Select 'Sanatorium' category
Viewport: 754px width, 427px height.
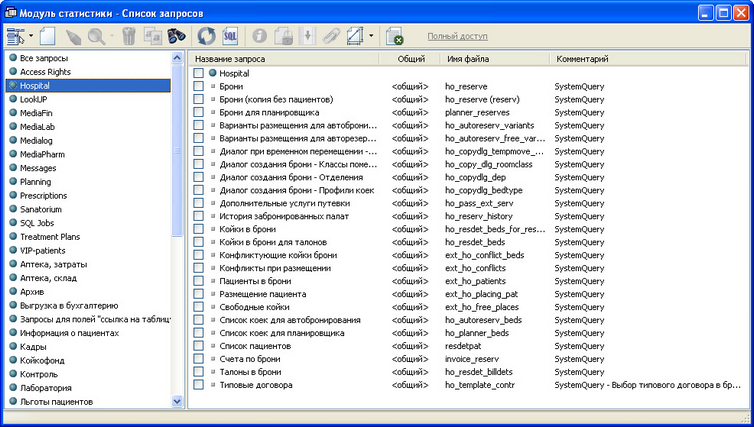40,209
